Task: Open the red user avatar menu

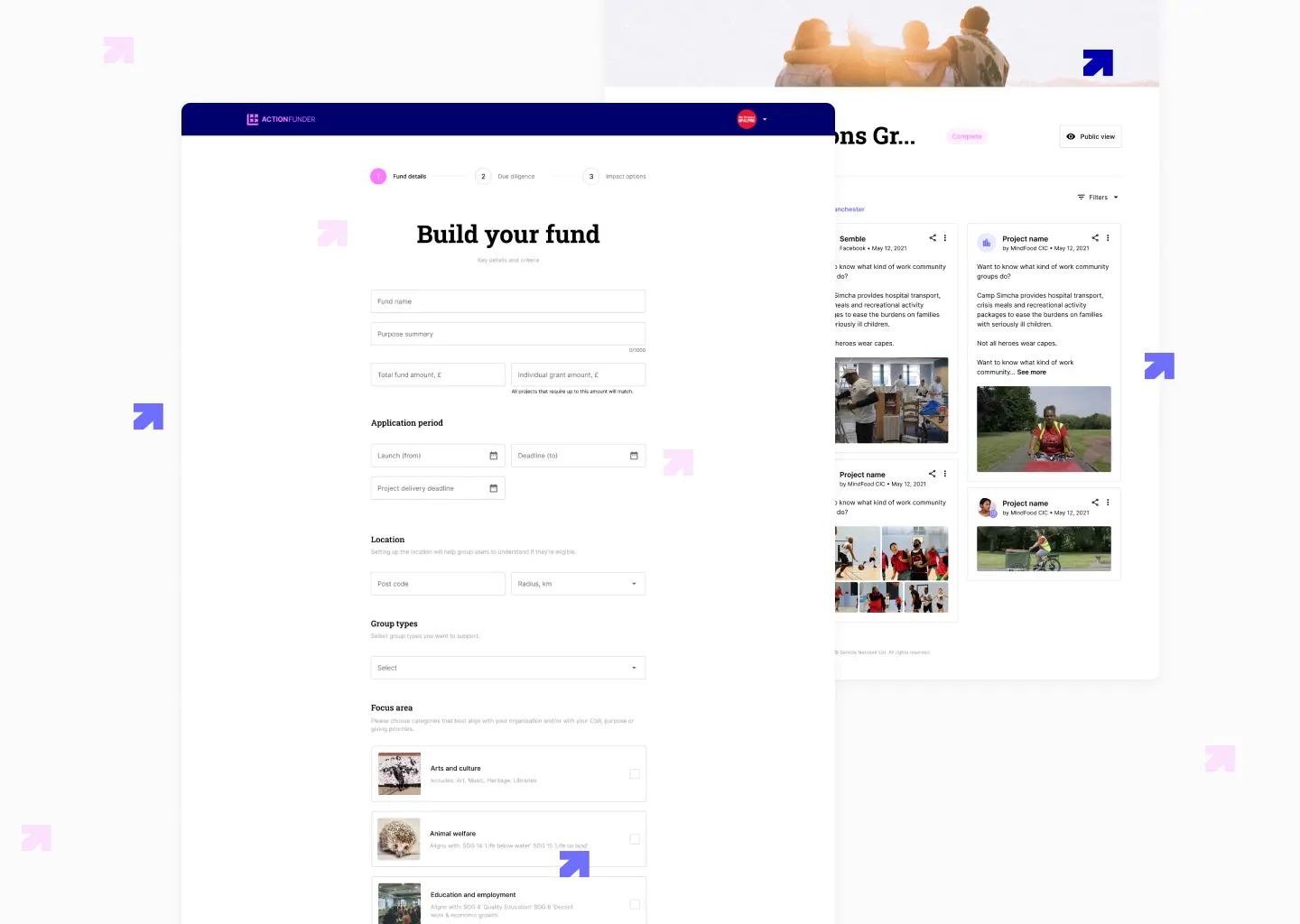Action: coord(747,119)
